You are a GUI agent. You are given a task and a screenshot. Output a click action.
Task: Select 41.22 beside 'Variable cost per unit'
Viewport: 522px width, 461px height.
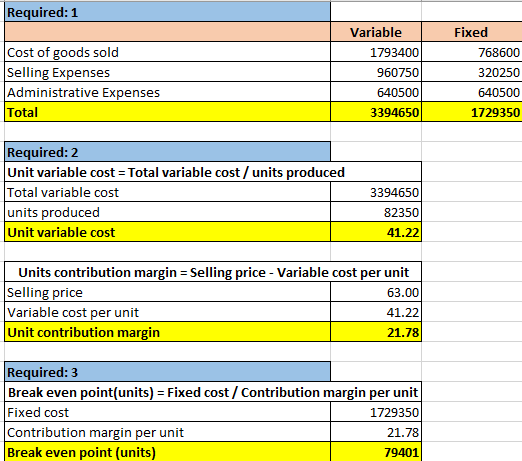pyautogui.click(x=376, y=312)
